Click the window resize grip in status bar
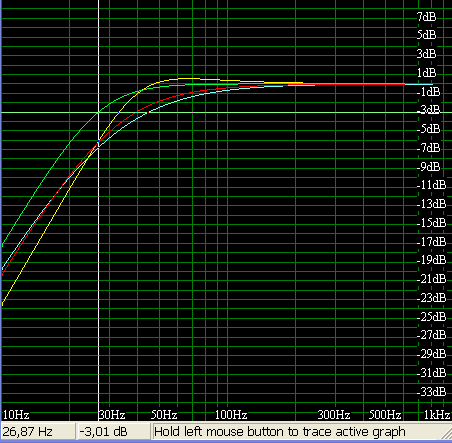The width and height of the screenshot is (452, 443). pyautogui.click(x=445, y=434)
